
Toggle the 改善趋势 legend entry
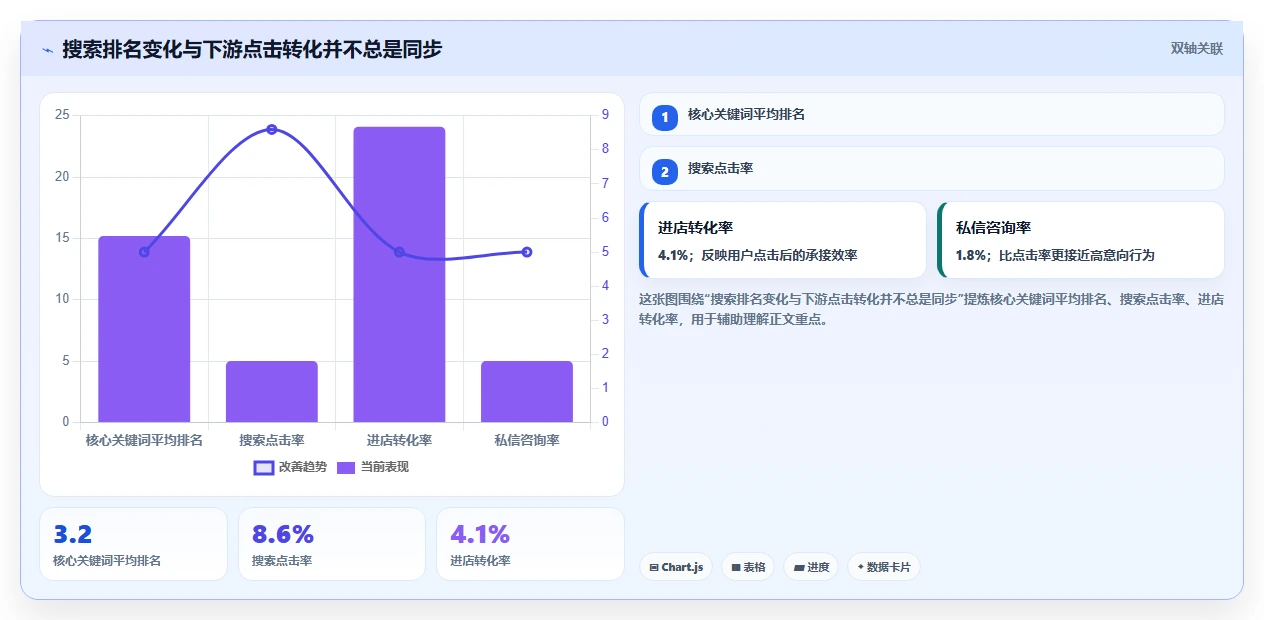[290, 467]
